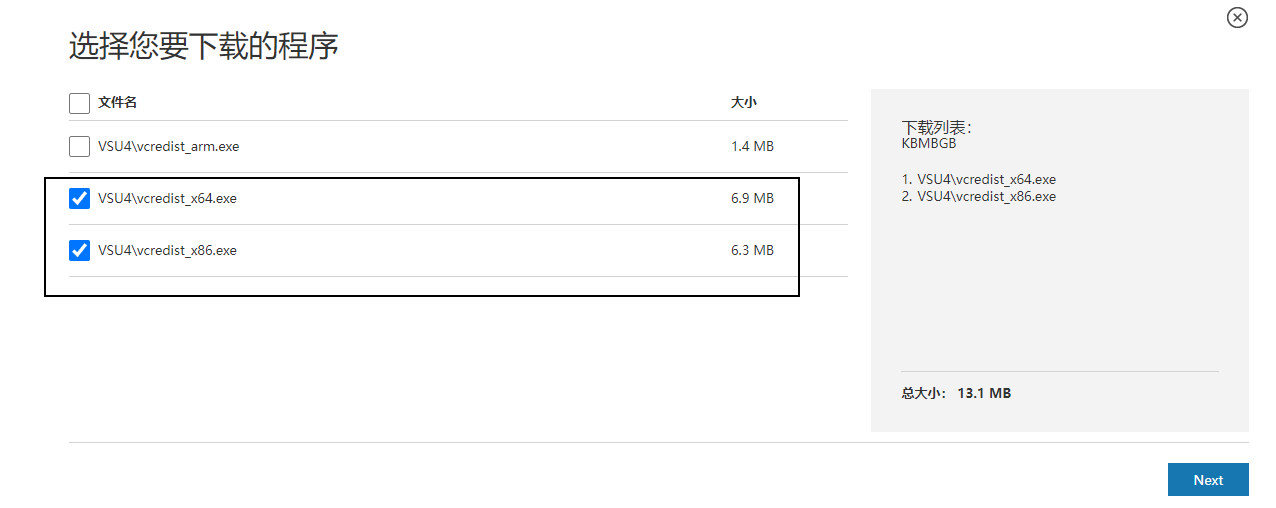Toggle the select-all checkbox beside 文件名

[x=79, y=103]
